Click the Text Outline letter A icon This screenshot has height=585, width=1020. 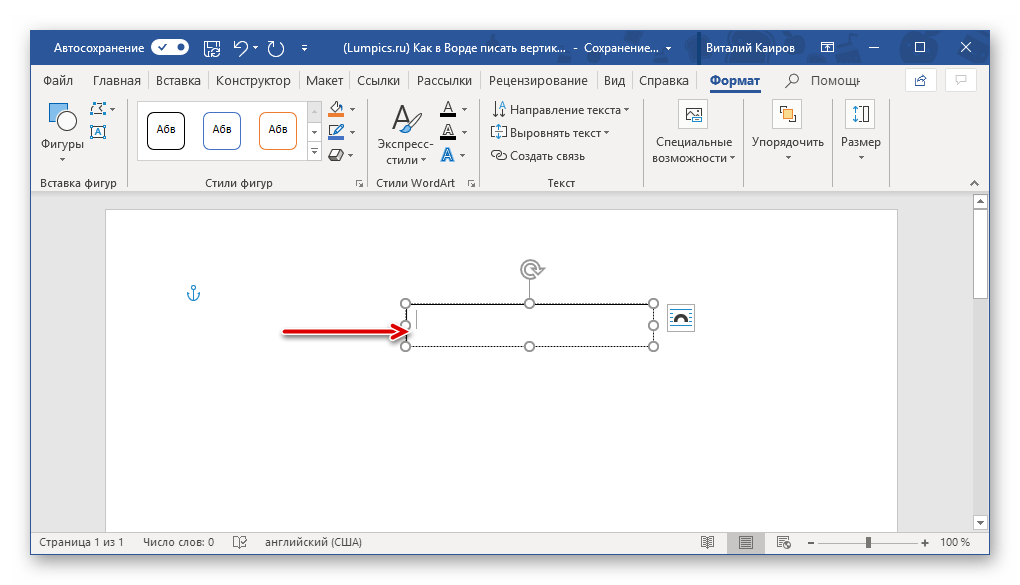[x=448, y=132]
